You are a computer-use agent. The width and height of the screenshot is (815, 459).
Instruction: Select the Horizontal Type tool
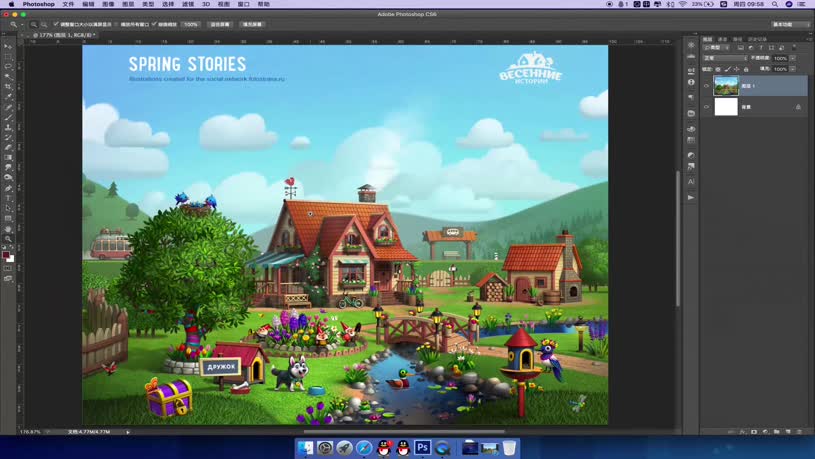coord(8,198)
